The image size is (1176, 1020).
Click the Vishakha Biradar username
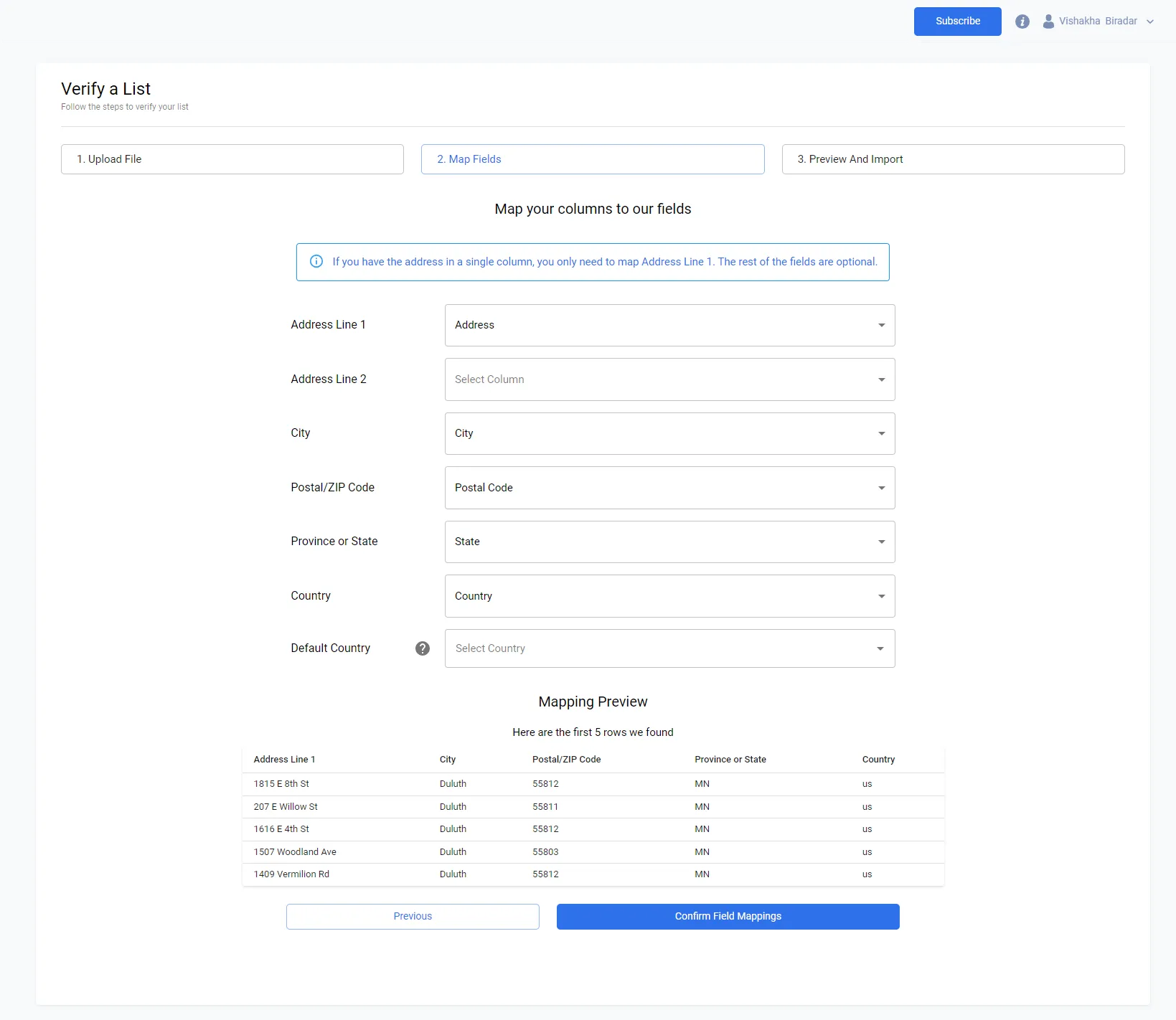(1098, 22)
